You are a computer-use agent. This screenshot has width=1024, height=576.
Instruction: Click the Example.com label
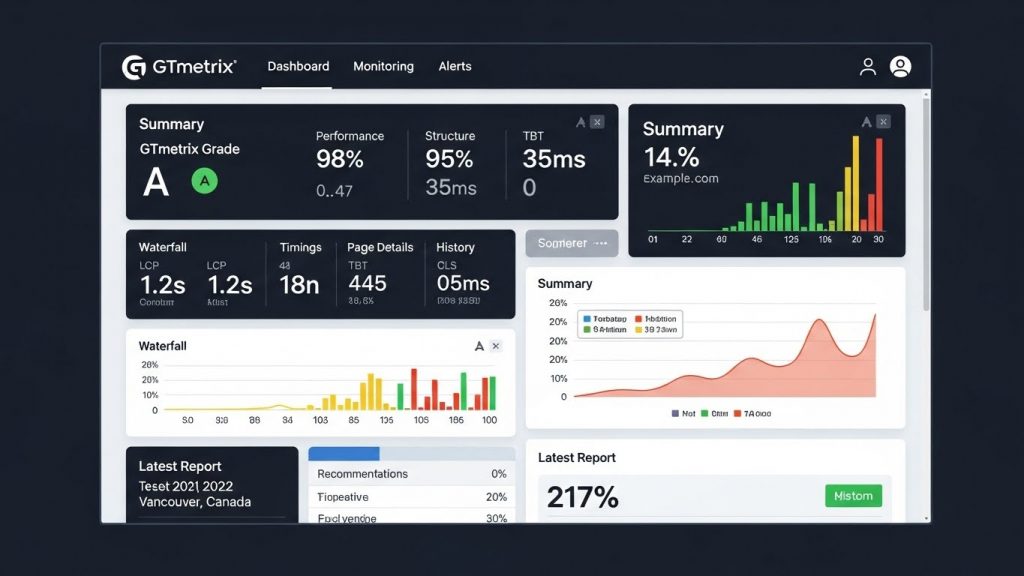tap(680, 178)
